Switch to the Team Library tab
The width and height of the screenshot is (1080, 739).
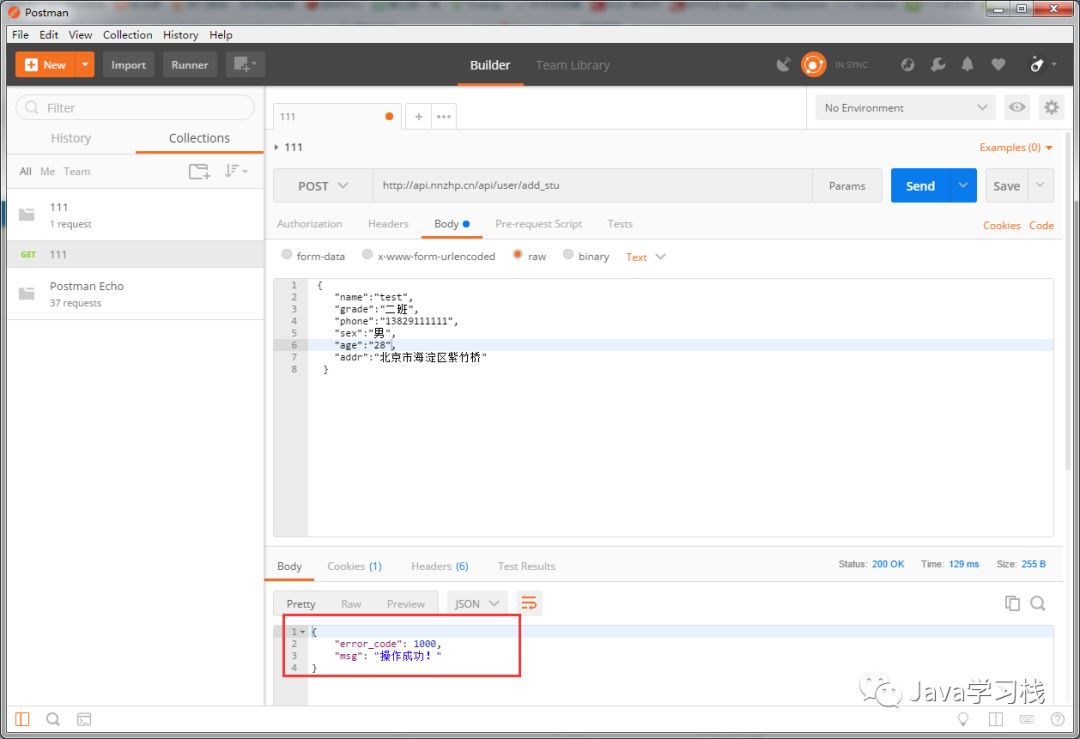[x=572, y=65]
